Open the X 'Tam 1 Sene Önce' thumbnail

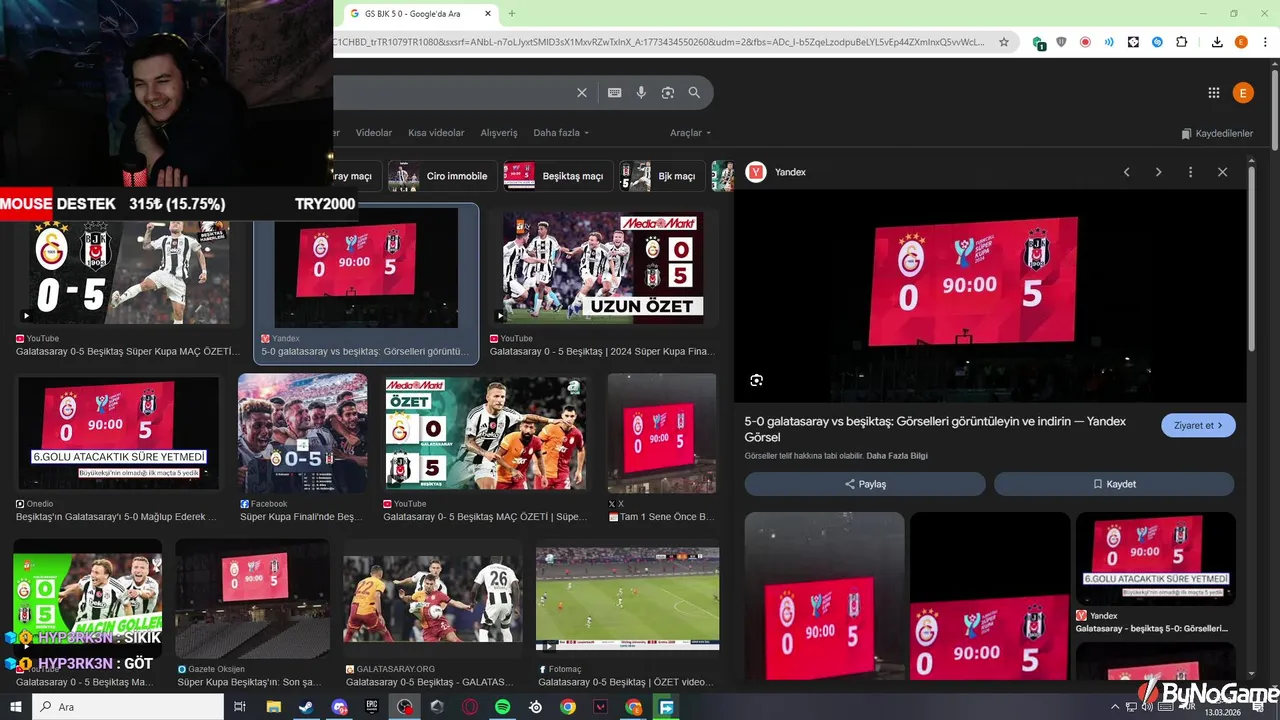(x=662, y=433)
